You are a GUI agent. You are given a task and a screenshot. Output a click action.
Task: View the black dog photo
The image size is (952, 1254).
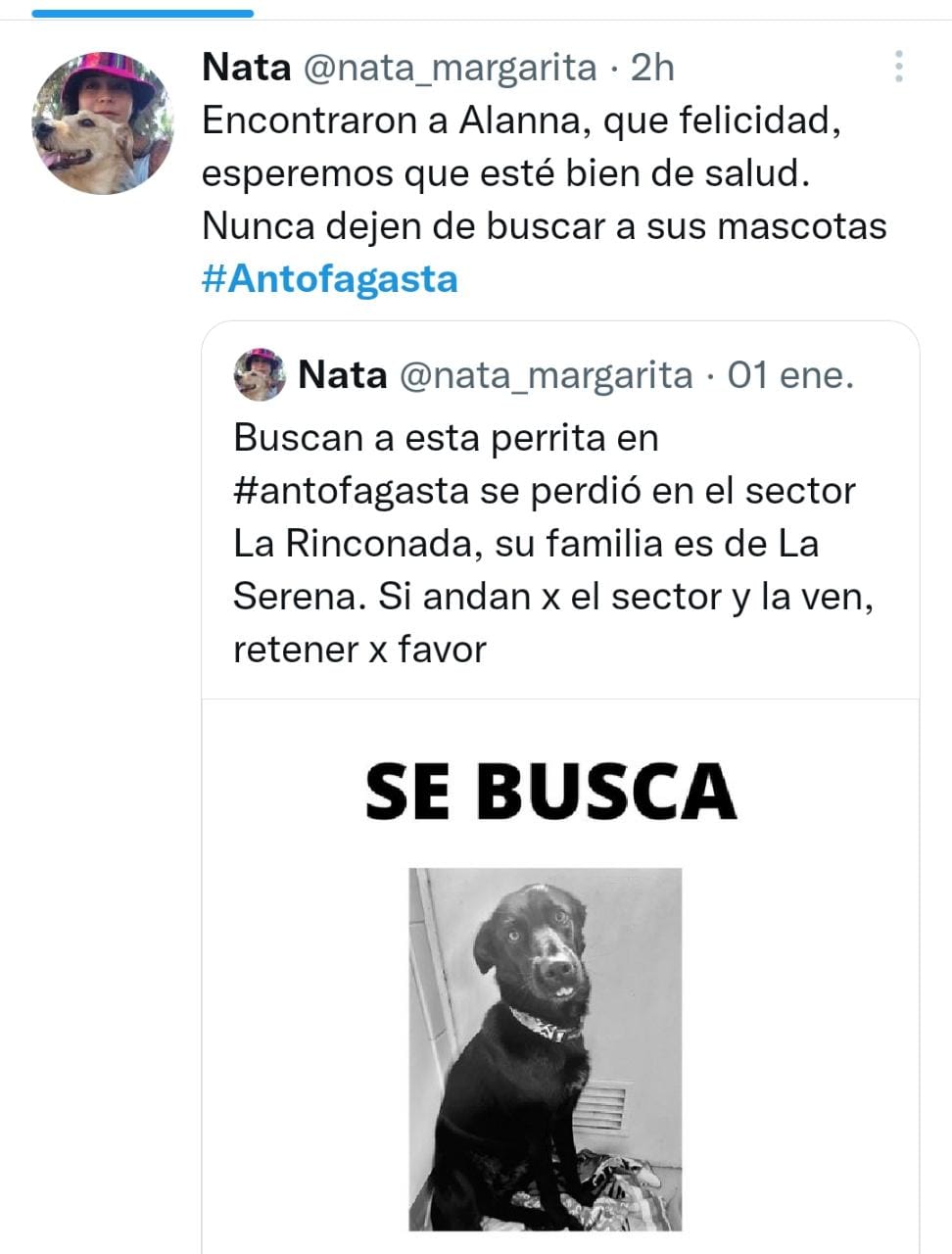pos(545,1049)
